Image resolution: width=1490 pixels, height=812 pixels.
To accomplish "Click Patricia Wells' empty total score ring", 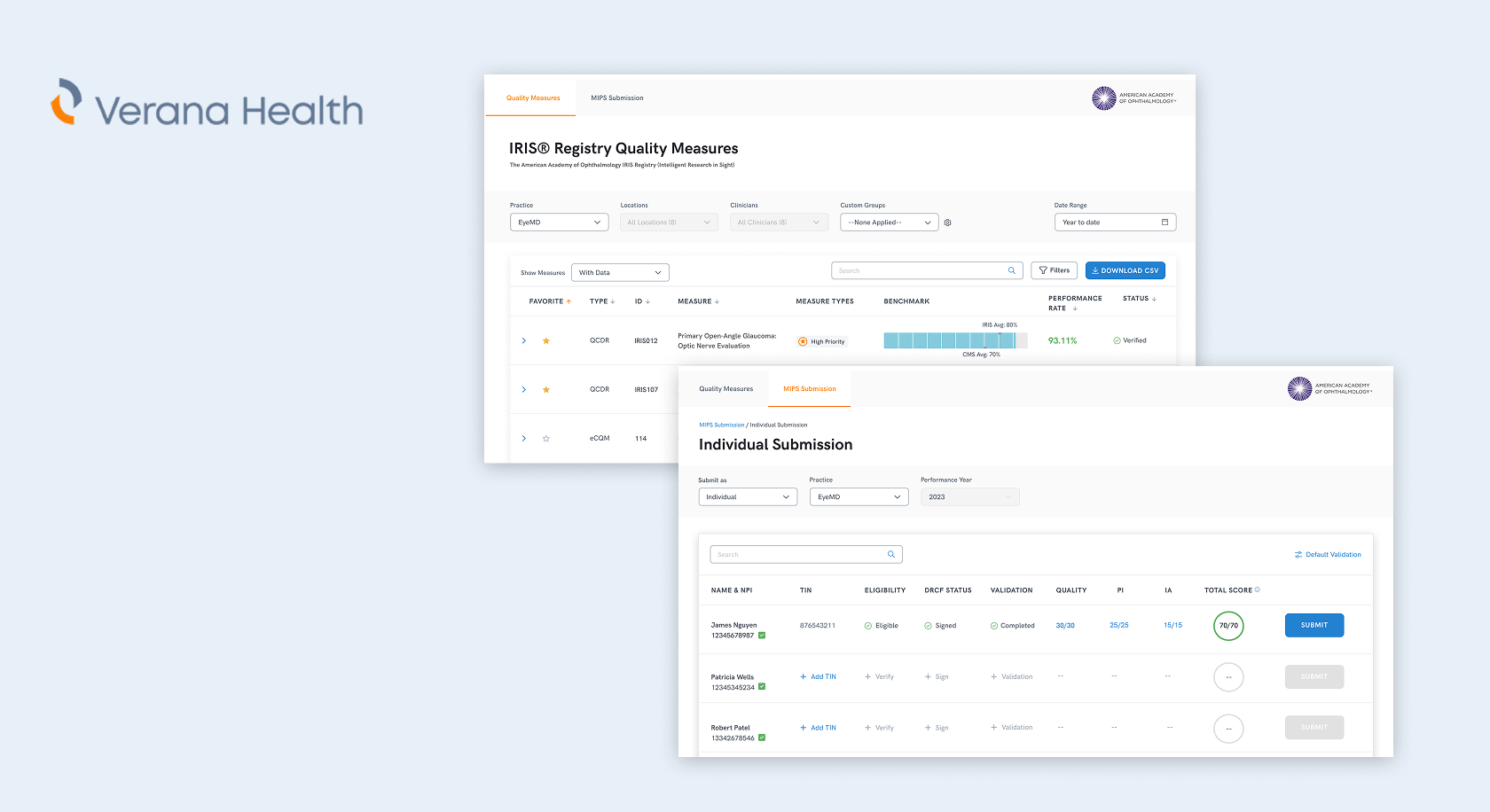I will coord(1228,677).
